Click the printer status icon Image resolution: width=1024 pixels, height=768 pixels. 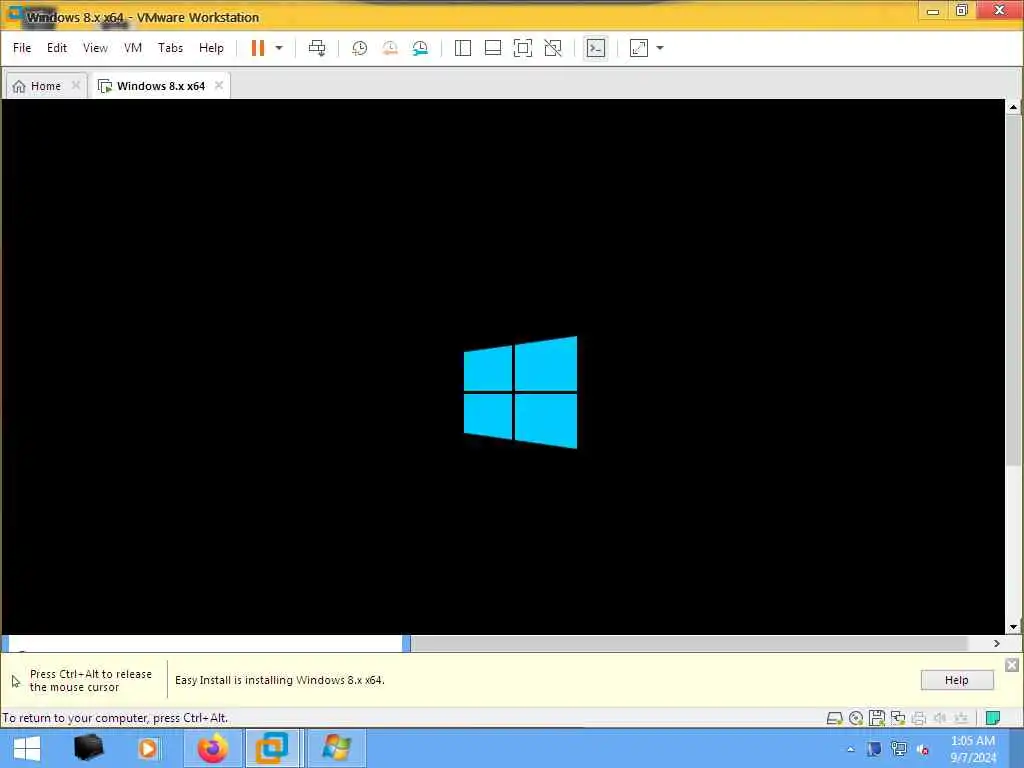click(x=919, y=718)
